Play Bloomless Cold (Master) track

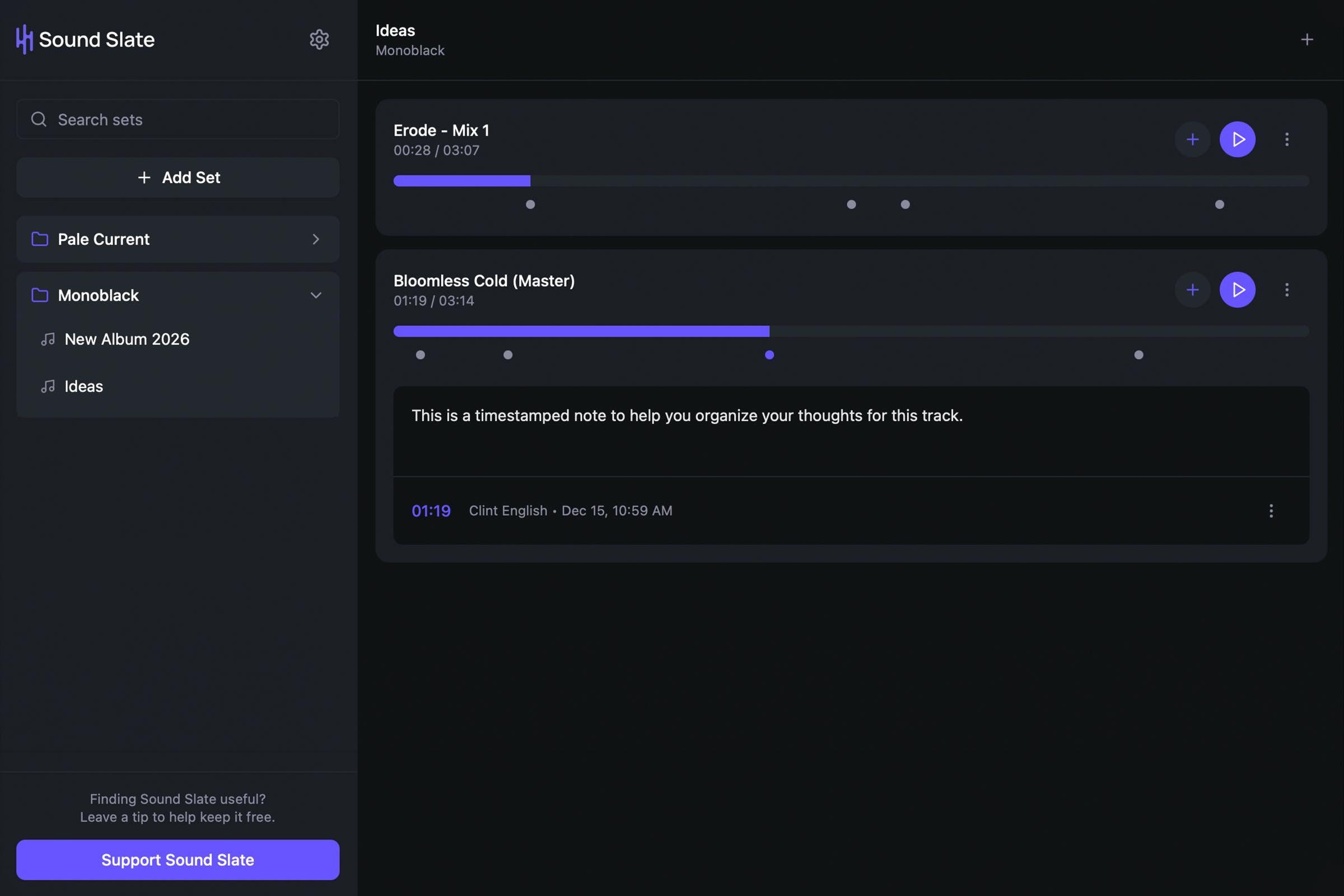1237,290
